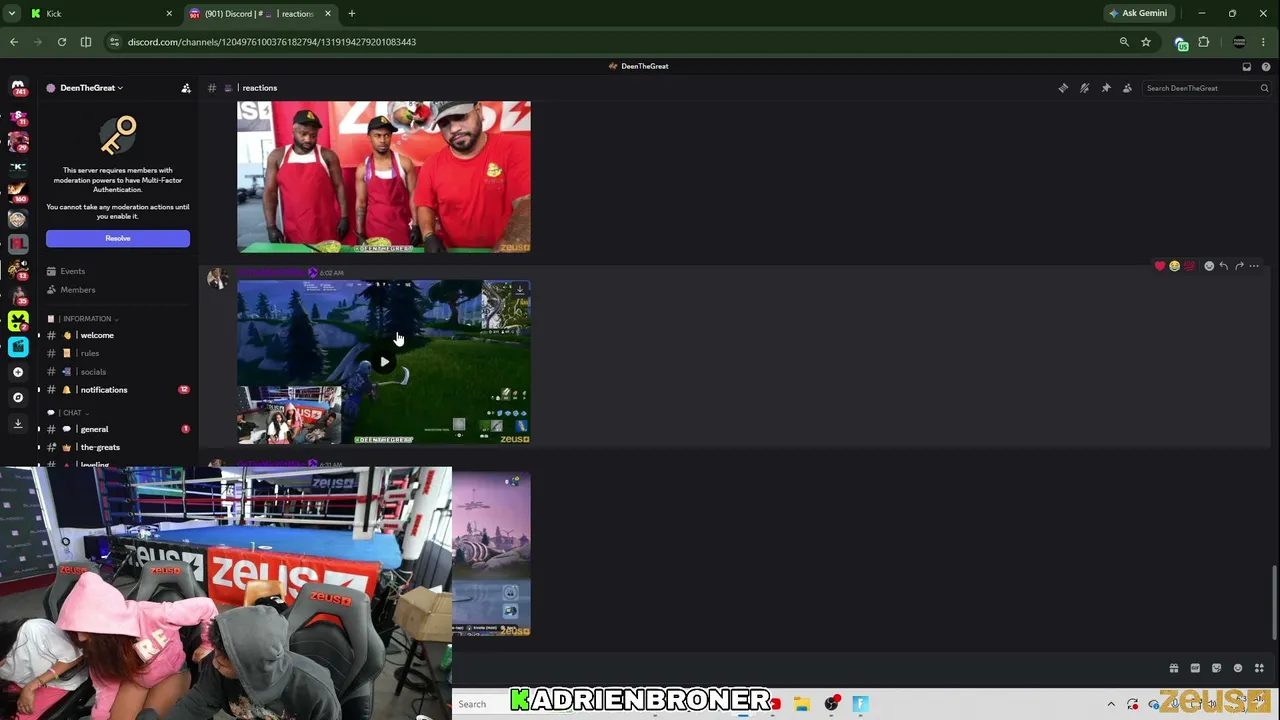
Task: Open Discord inbox icon
Action: 1246,66
